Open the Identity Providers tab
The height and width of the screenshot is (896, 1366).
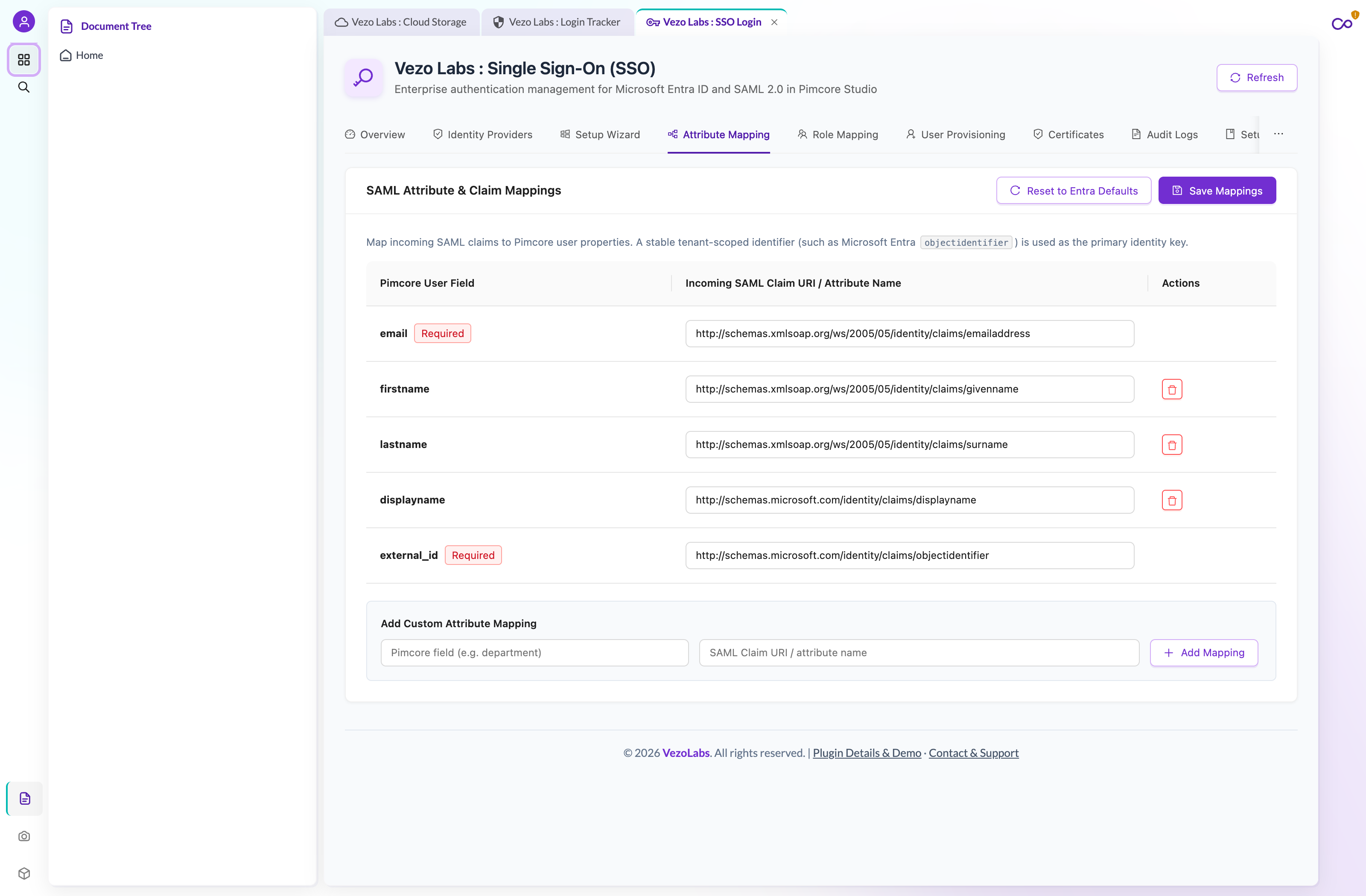point(482,134)
